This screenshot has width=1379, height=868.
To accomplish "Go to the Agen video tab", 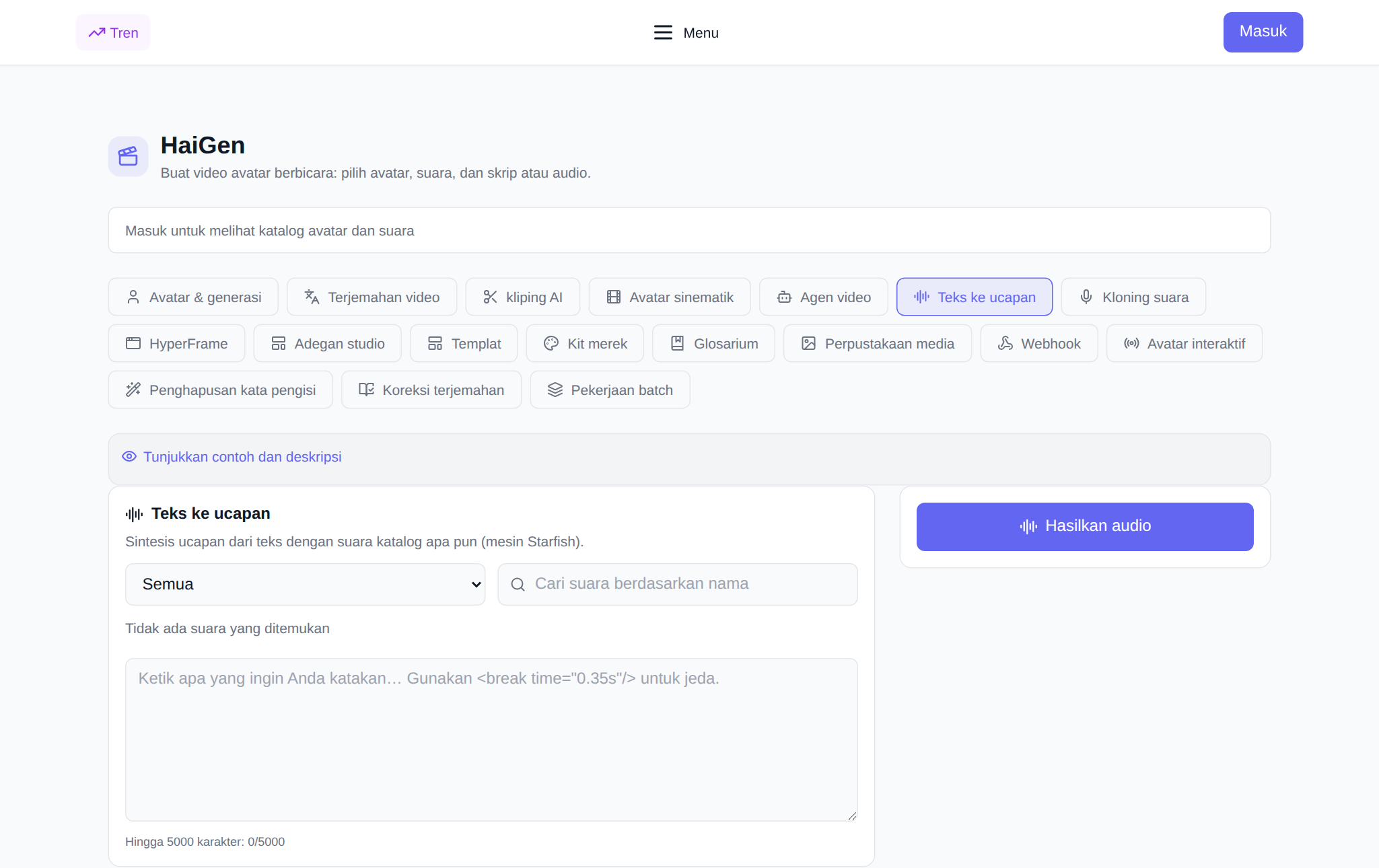I will point(824,297).
